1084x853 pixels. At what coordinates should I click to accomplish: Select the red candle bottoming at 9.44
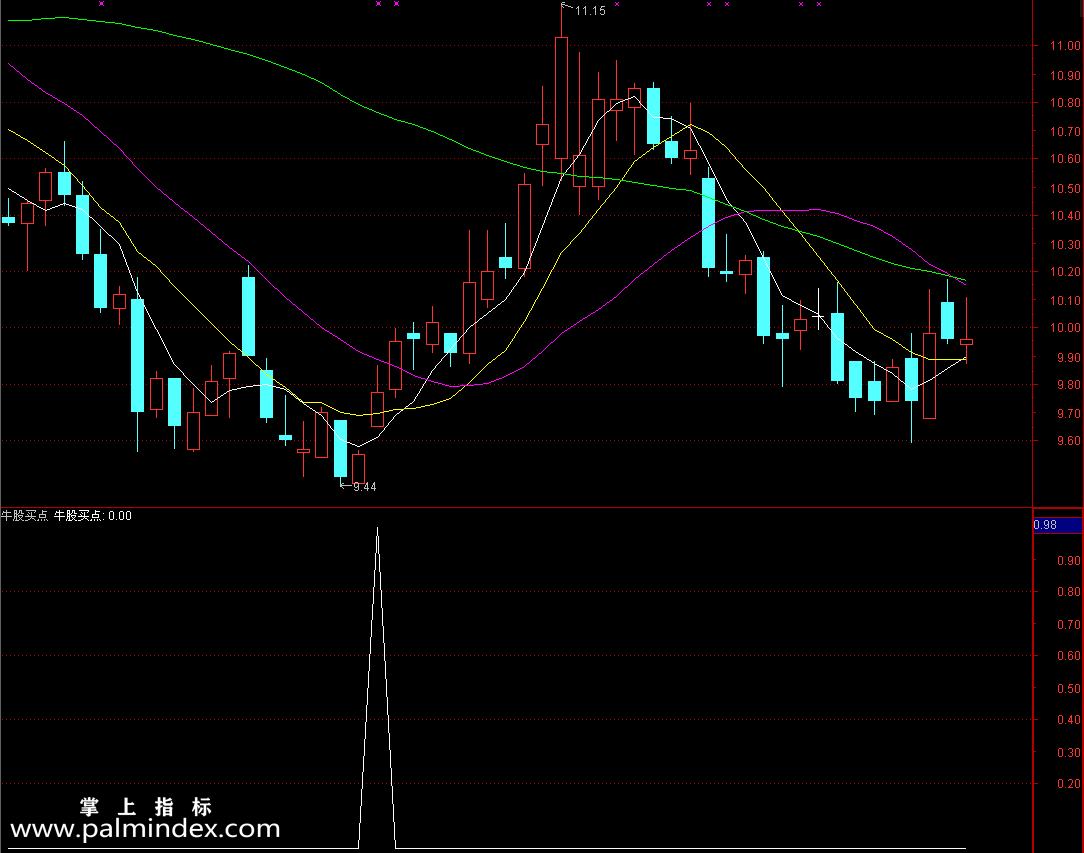point(358,468)
